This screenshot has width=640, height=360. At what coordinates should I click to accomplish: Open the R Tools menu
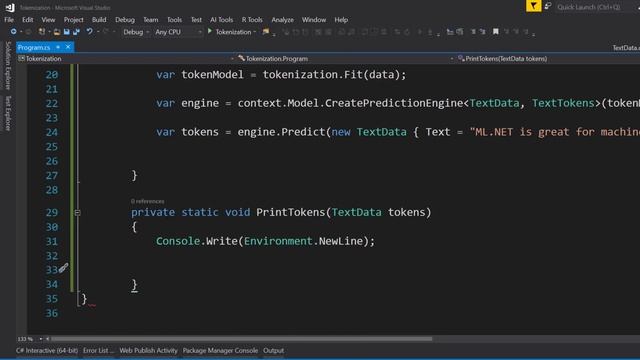tap(252, 20)
